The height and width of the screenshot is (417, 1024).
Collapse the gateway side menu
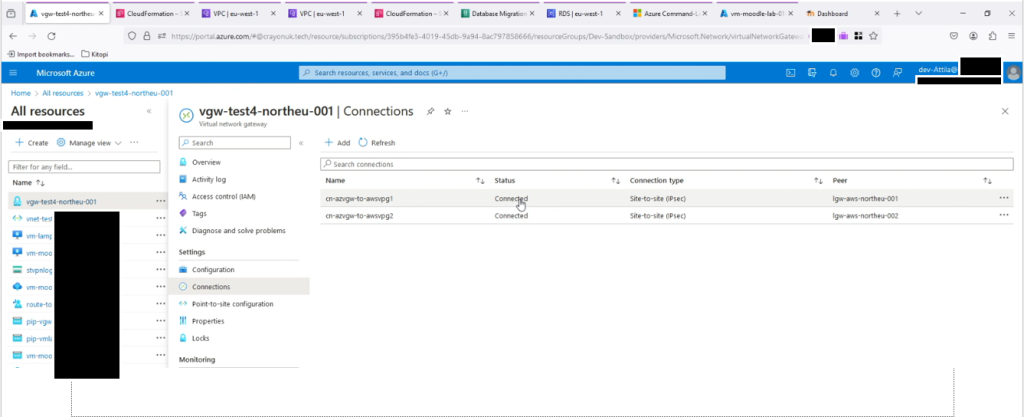tap(301, 143)
